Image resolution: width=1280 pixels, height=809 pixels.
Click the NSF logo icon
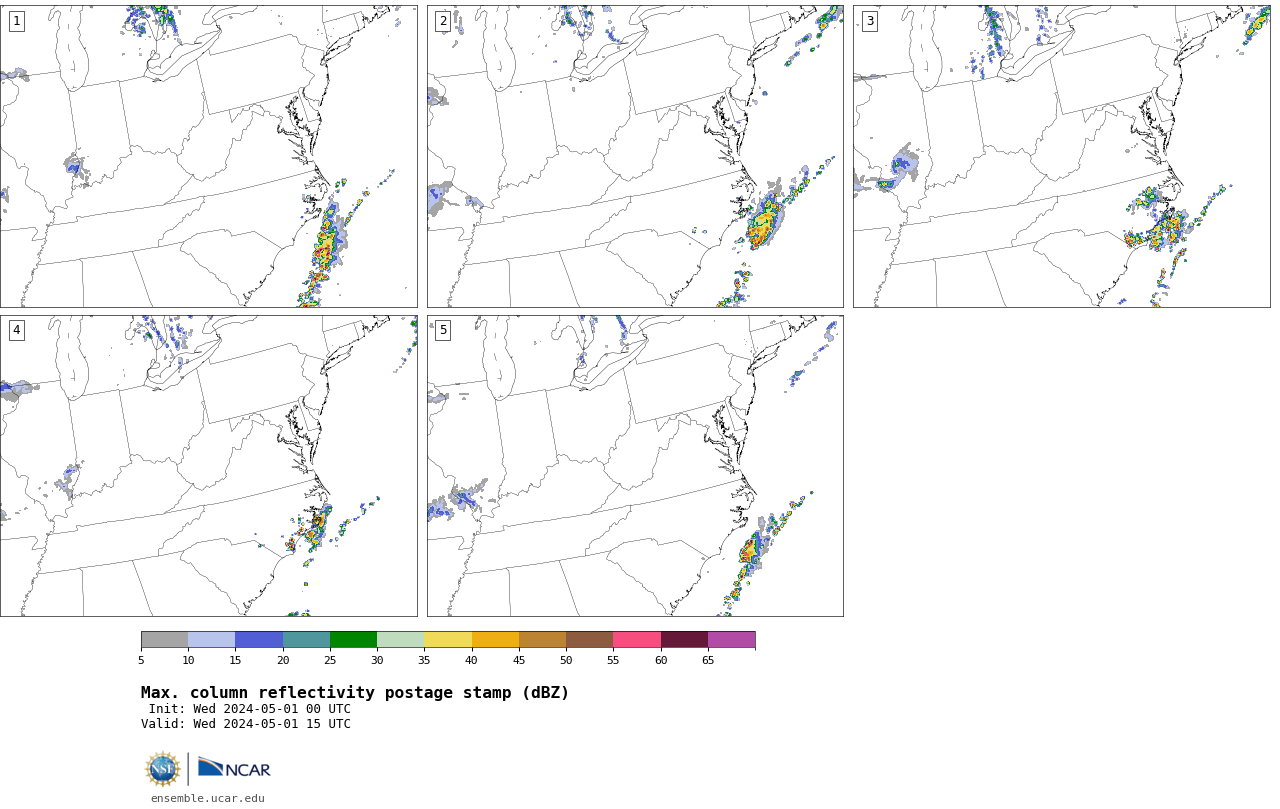pos(163,769)
